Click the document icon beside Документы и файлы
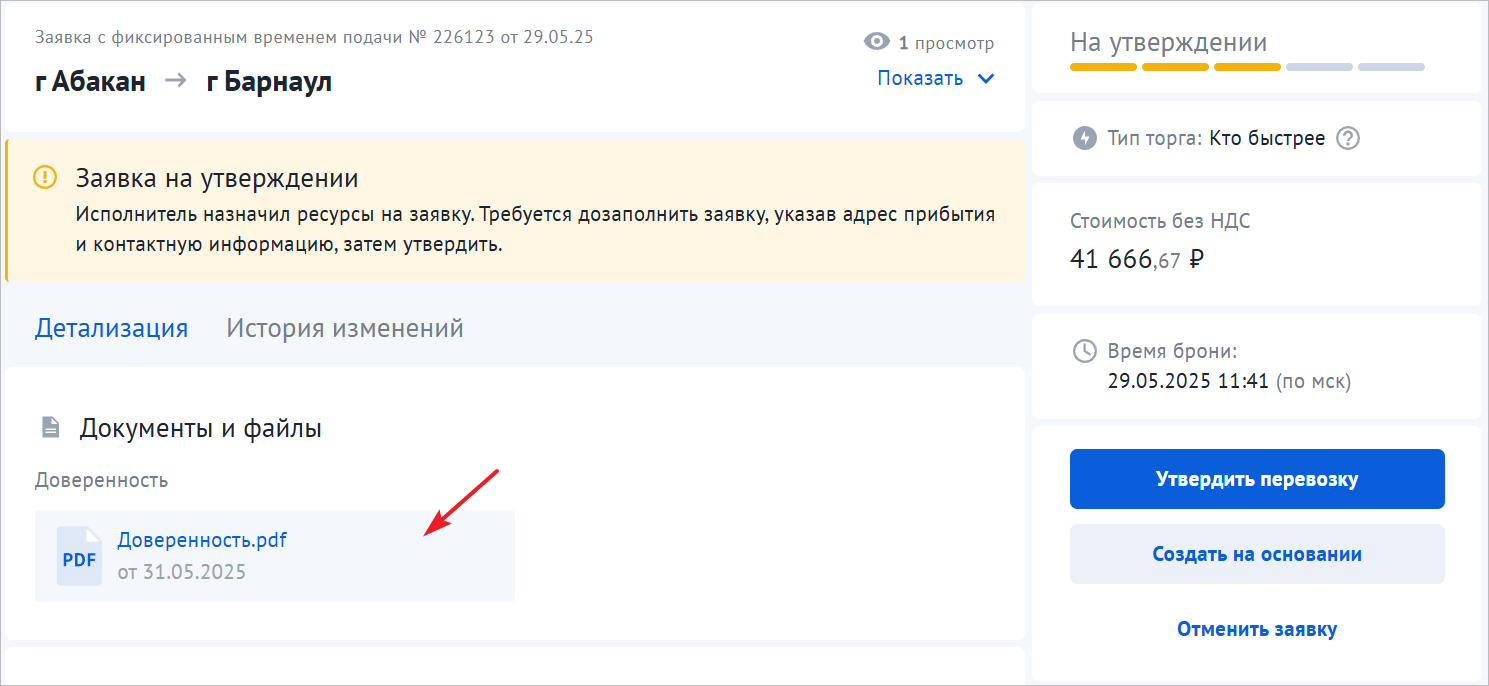This screenshot has height=686, width=1489. pos(50,429)
